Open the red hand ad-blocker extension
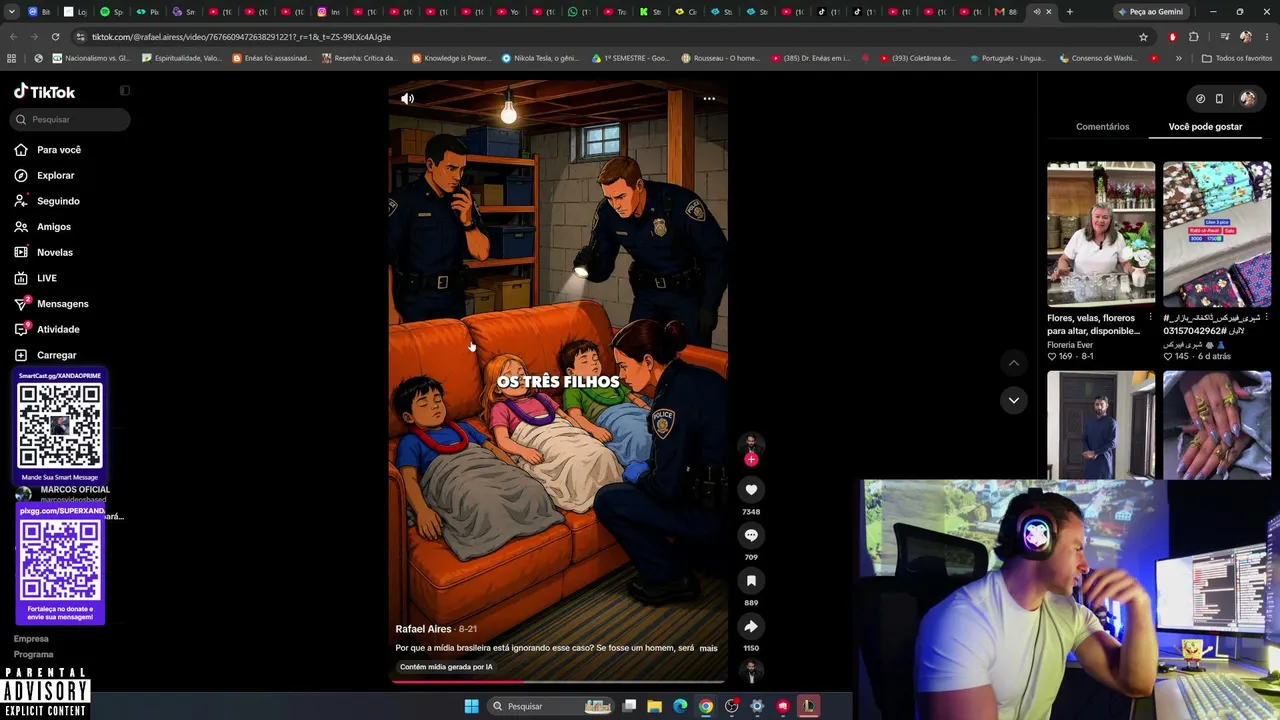The width and height of the screenshot is (1280, 720). click(x=1172, y=37)
